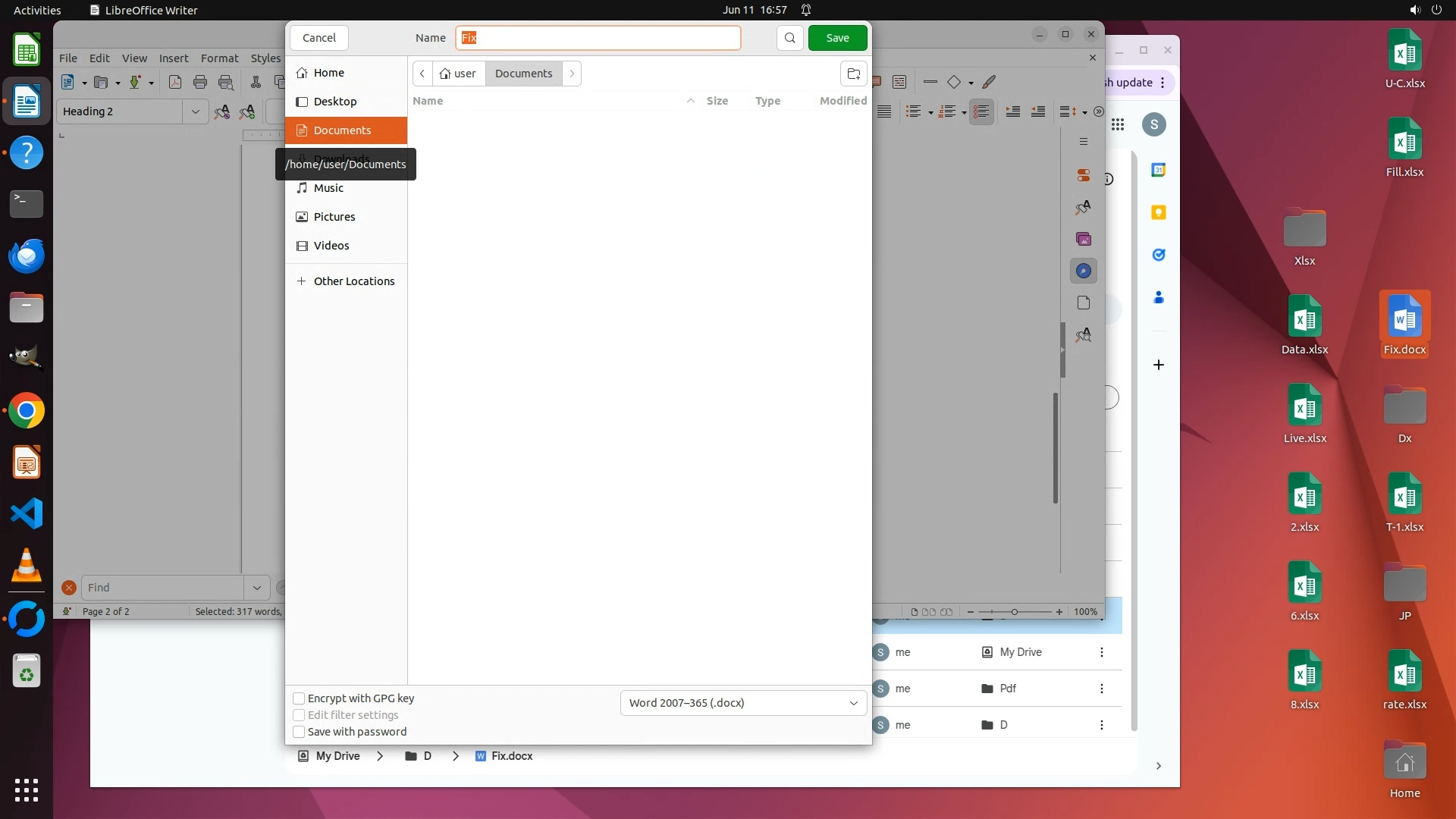Open Google Chrome from the dock

[27, 411]
